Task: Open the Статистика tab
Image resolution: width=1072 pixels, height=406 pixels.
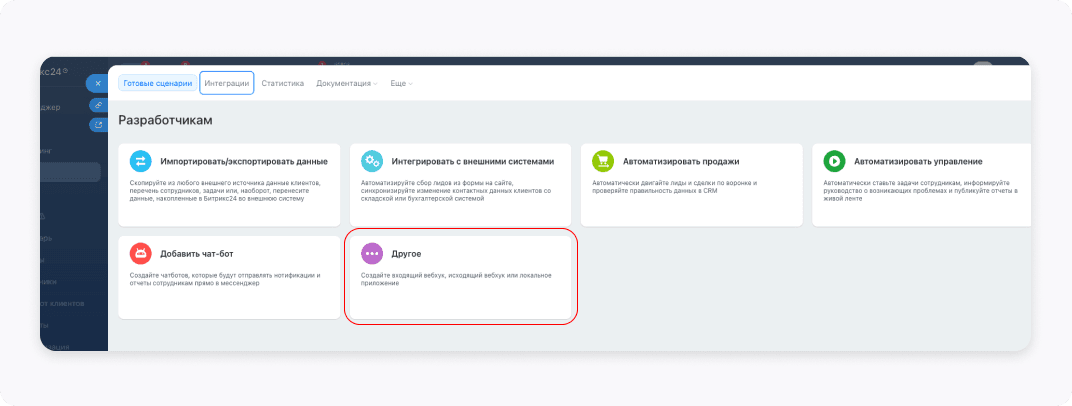Action: click(282, 83)
